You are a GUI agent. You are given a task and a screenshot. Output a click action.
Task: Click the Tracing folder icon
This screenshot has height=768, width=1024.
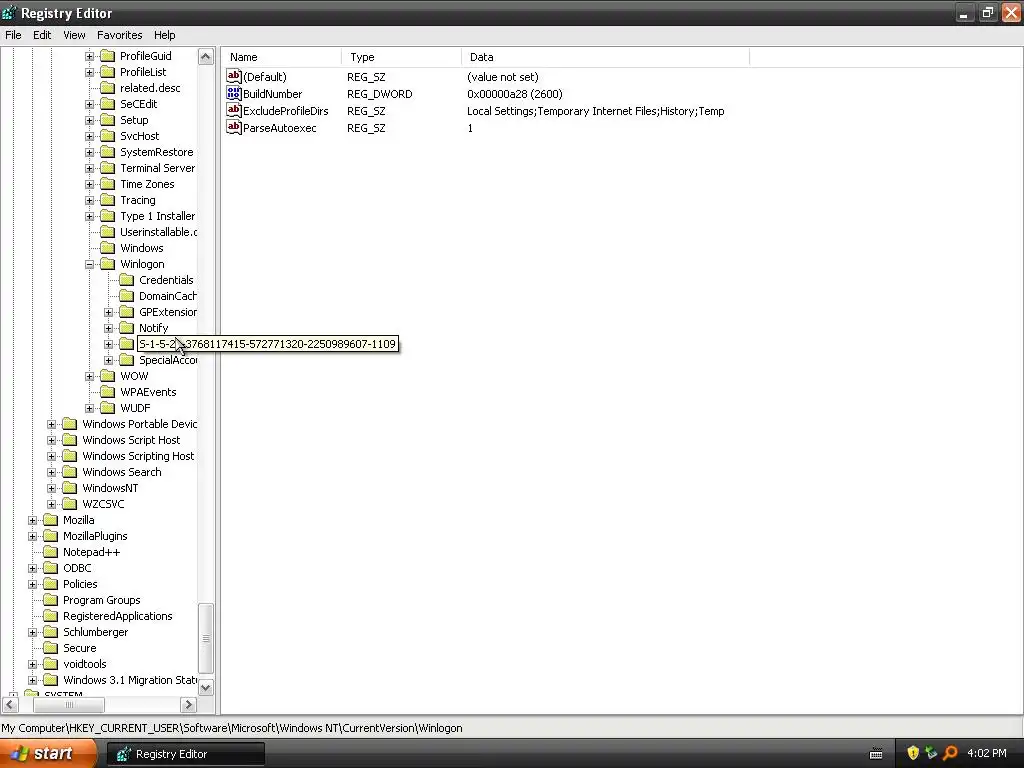[108, 200]
